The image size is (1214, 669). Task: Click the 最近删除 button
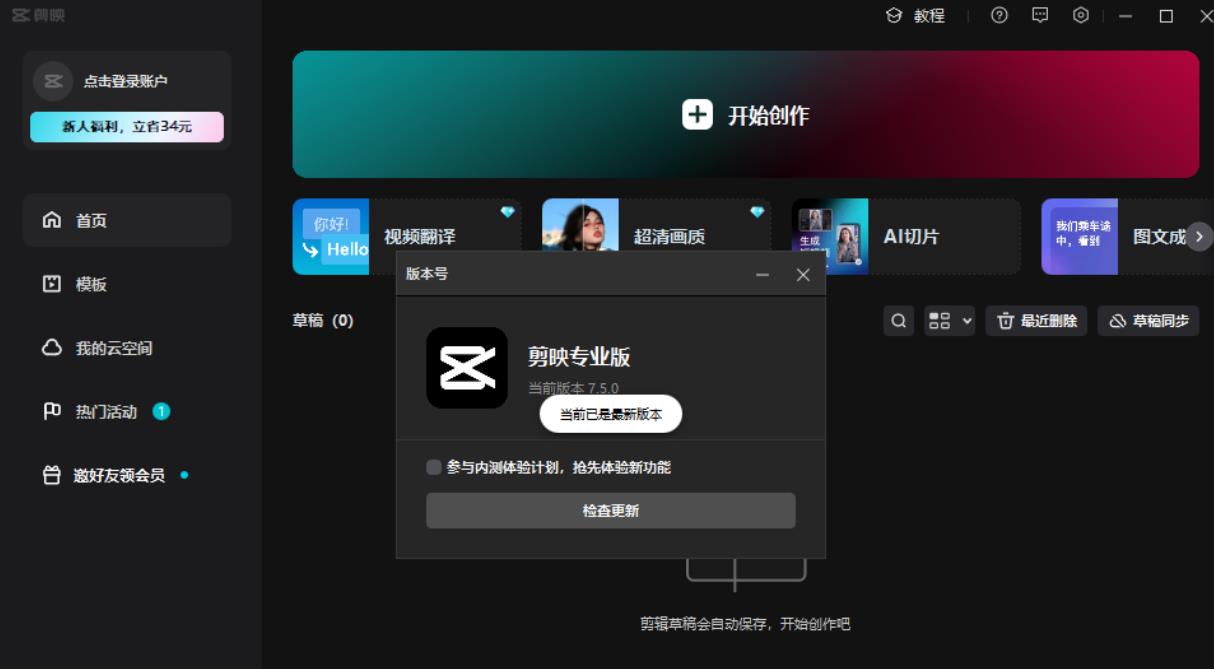click(x=1036, y=321)
